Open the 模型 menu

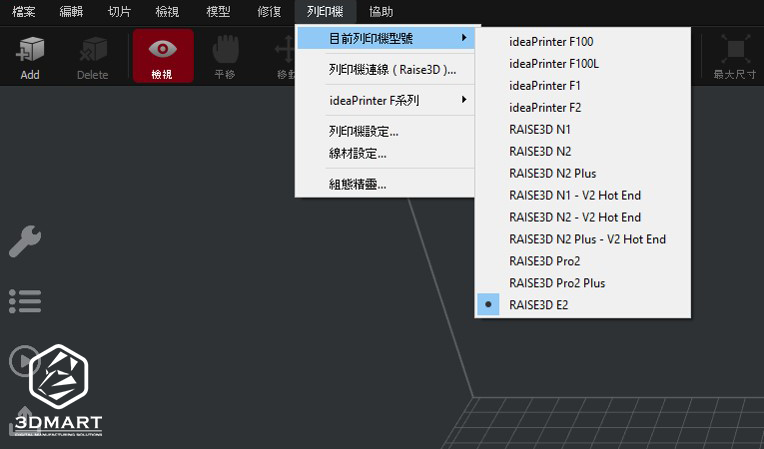coord(218,12)
